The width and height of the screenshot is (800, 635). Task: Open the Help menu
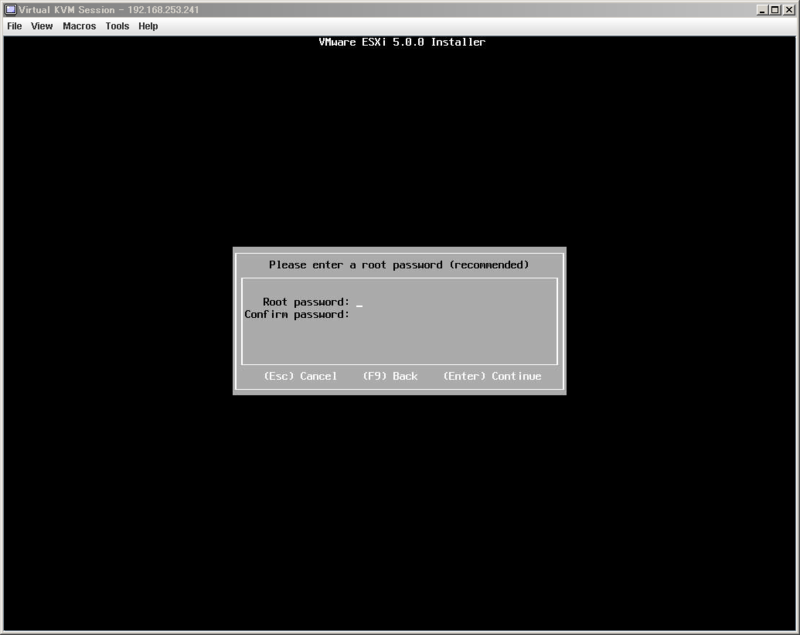point(148,26)
